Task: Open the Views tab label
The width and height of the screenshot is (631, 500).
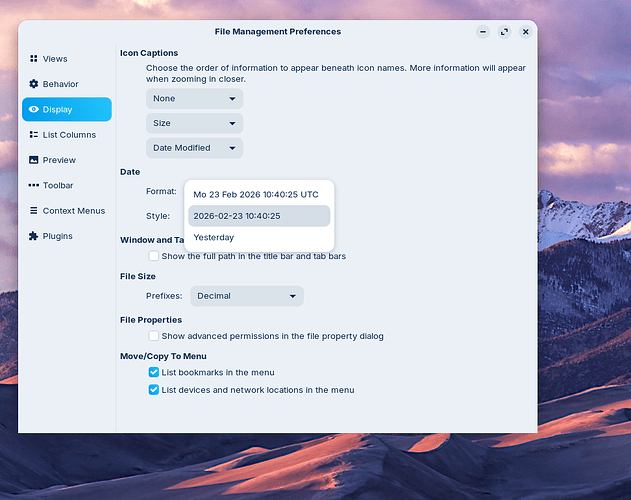Action: click(55, 59)
